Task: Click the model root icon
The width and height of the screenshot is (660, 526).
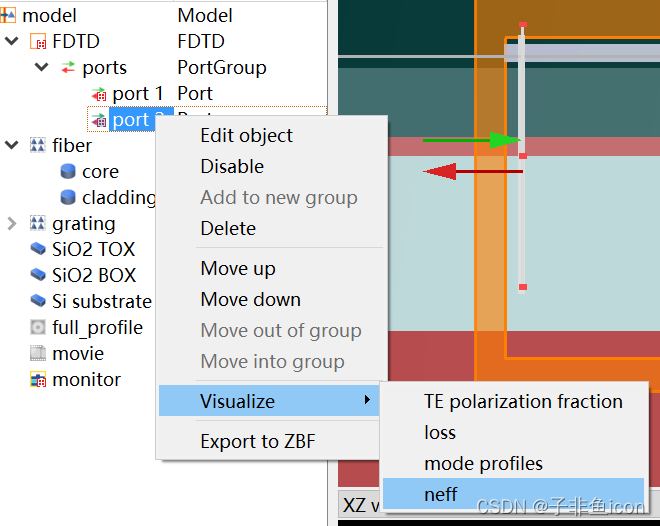Action: (8, 16)
